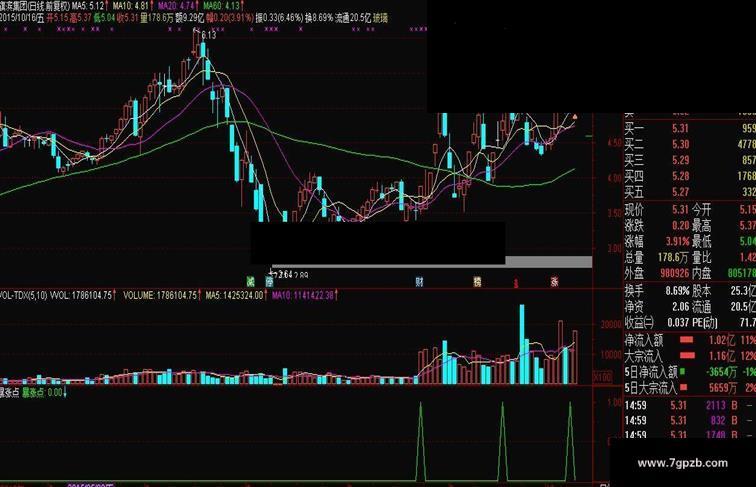756x487 pixels.
Task: Click the 玻璃 sector link in header
Action: click(380, 18)
